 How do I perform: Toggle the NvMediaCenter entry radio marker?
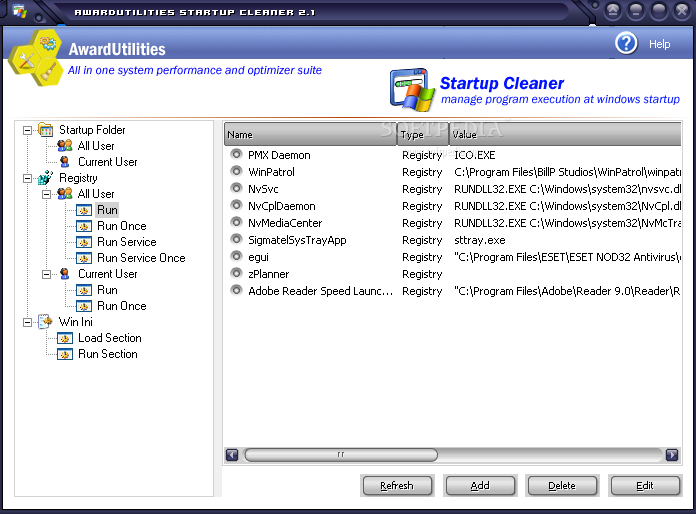click(x=236, y=222)
